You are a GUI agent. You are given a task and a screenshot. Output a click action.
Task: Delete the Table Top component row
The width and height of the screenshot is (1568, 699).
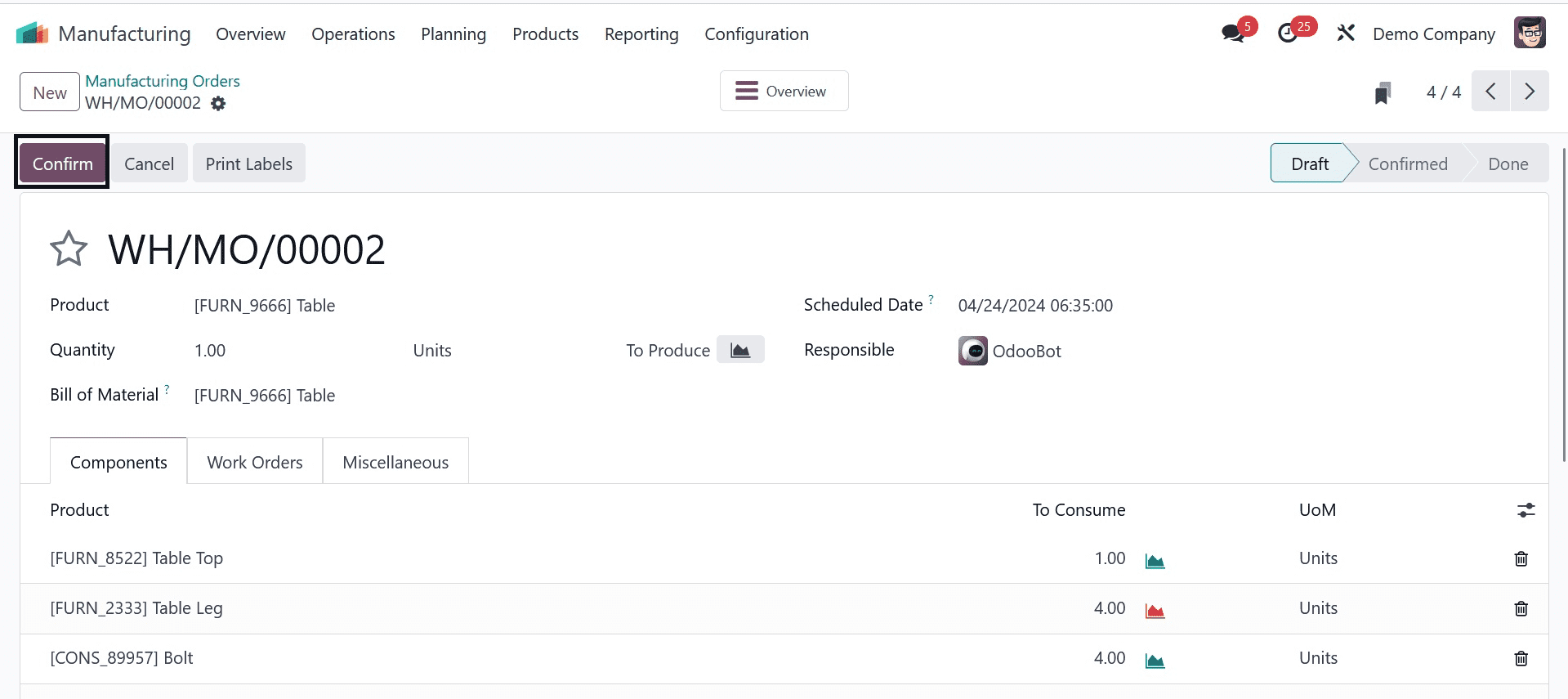click(x=1521, y=558)
